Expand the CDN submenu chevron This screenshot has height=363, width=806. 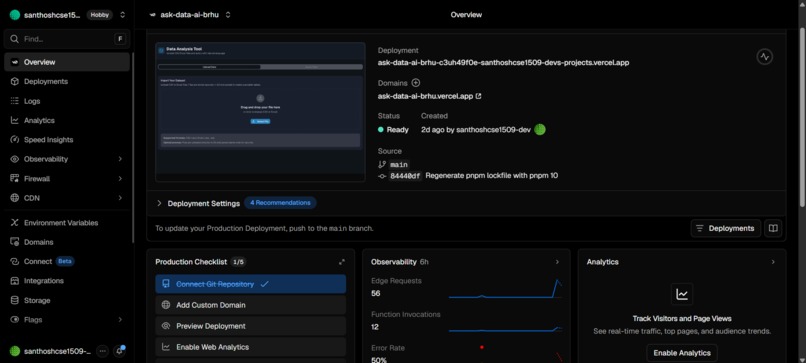[x=120, y=198]
